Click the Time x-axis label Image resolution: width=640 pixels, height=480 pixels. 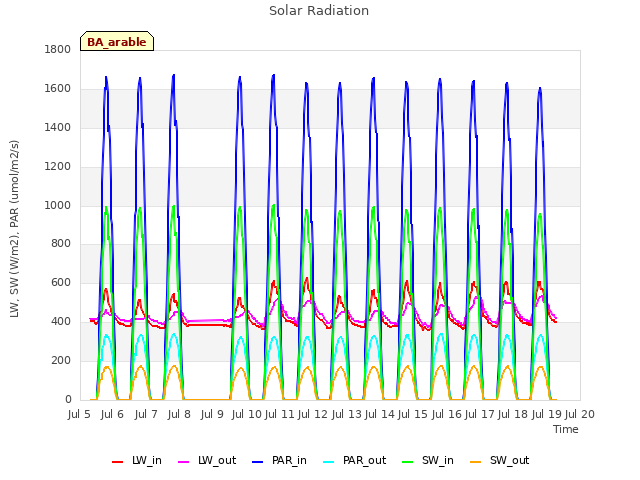[x=566, y=429]
